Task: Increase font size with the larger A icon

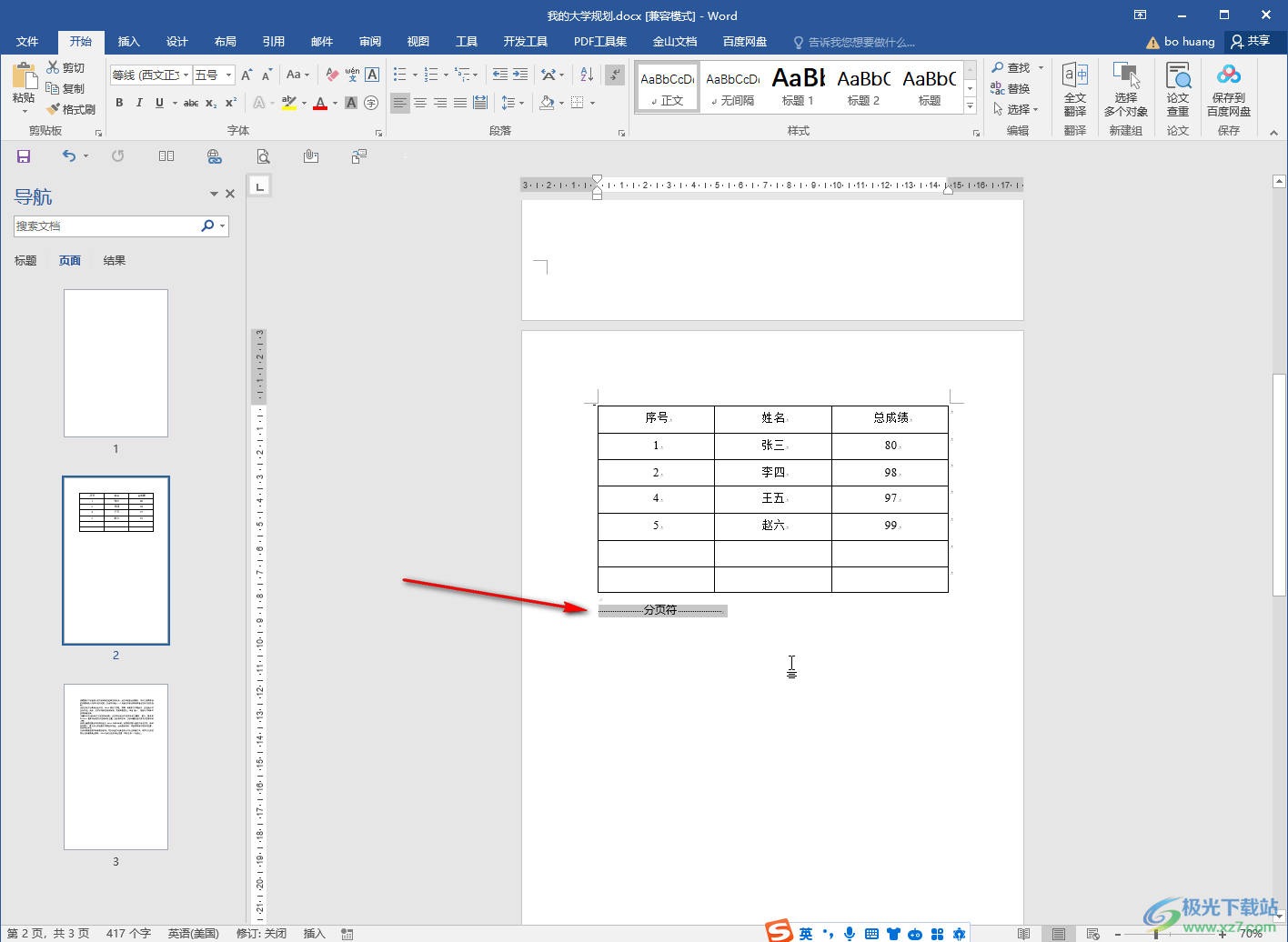Action: point(247,75)
